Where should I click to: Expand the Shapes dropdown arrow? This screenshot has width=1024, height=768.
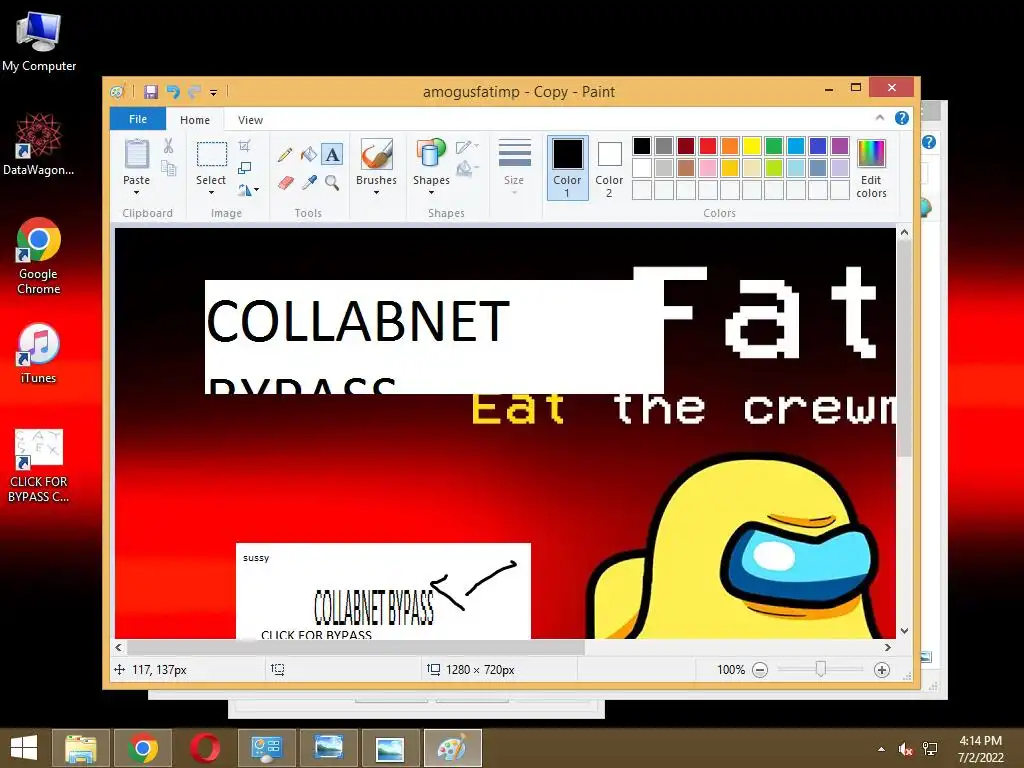click(431, 193)
